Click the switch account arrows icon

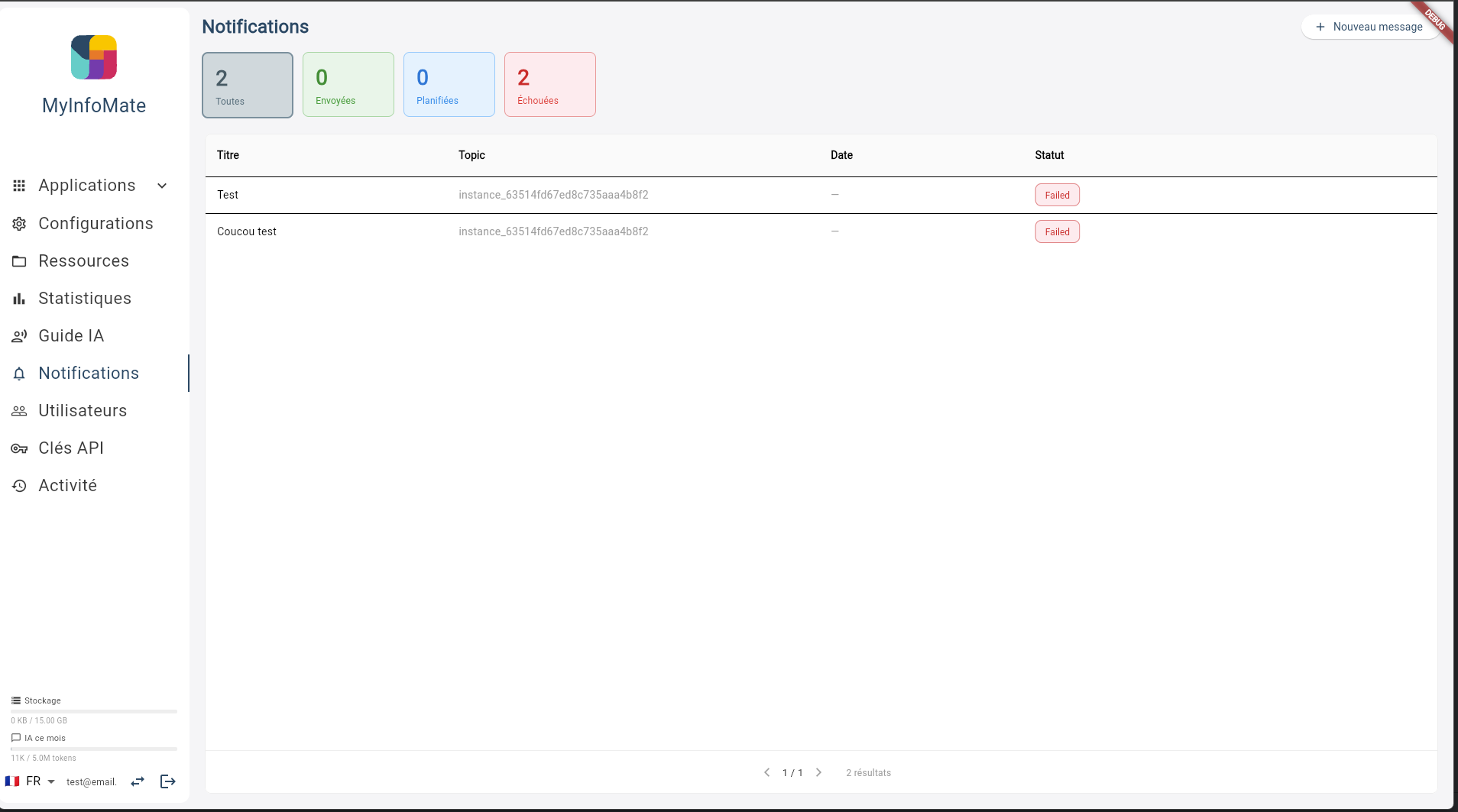click(138, 781)
